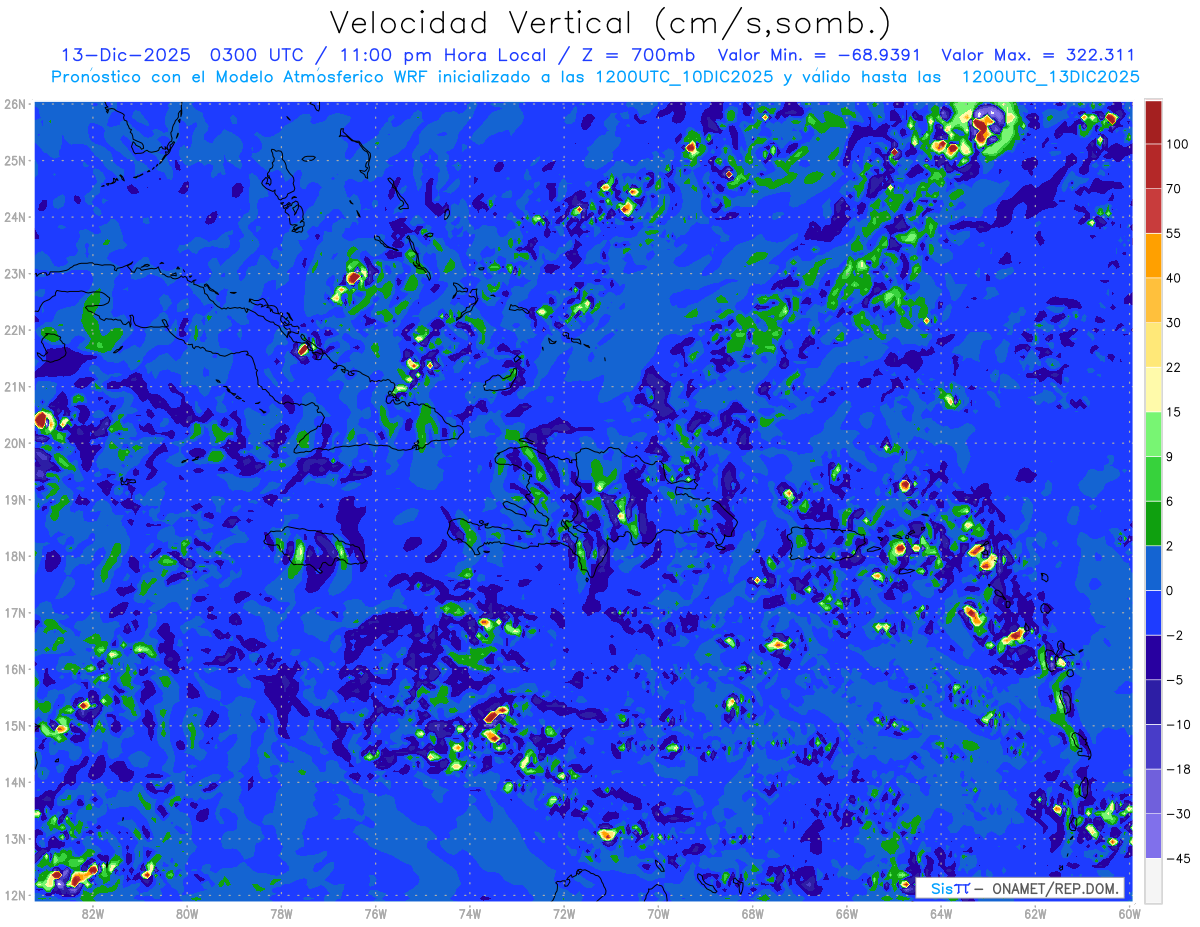Select the date text '13-Dic-2025'

[x=126, y=55]
